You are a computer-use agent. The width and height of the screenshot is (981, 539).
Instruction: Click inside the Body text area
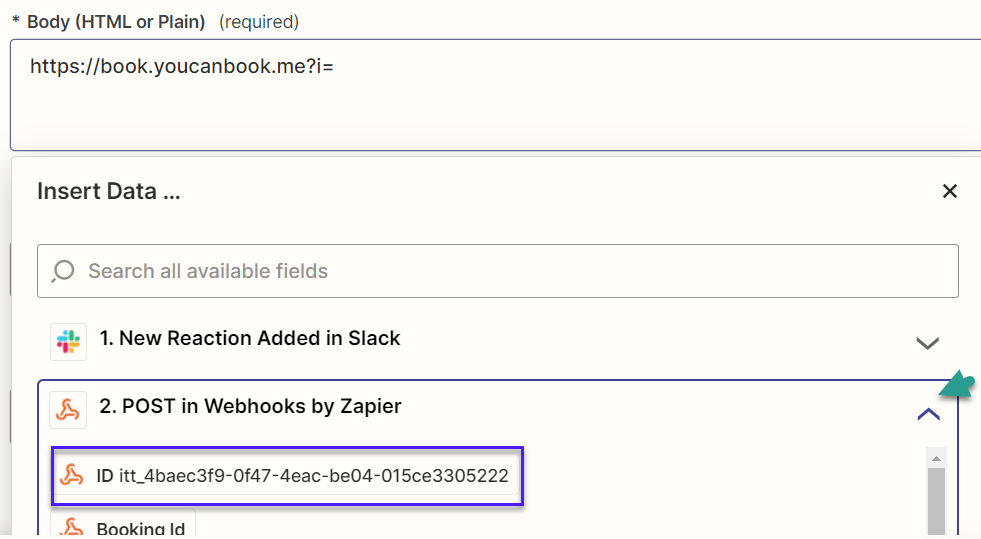(x=496, y=95)
